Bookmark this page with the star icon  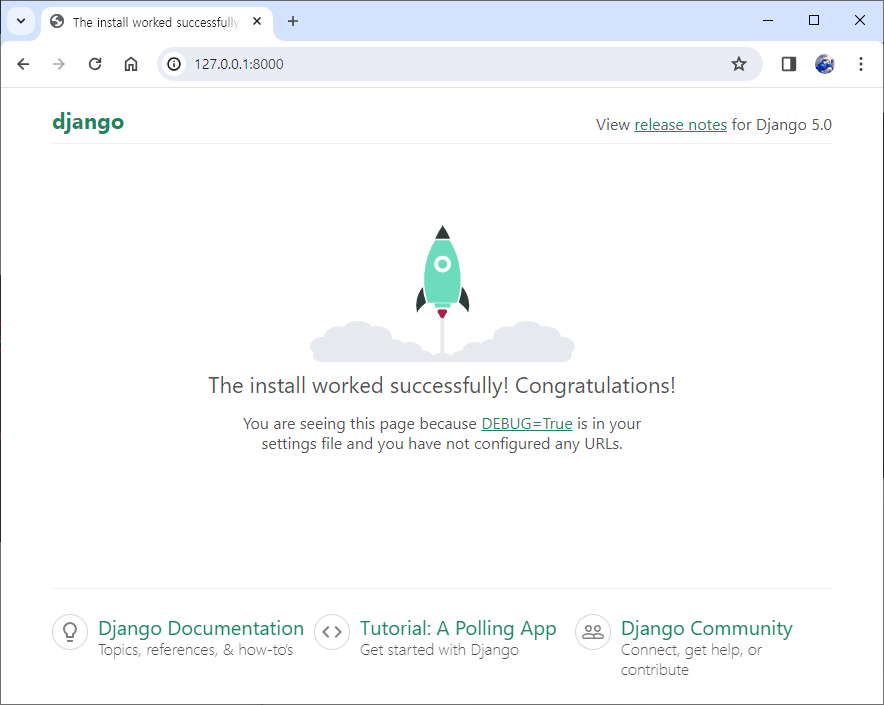tap(739, 64)
